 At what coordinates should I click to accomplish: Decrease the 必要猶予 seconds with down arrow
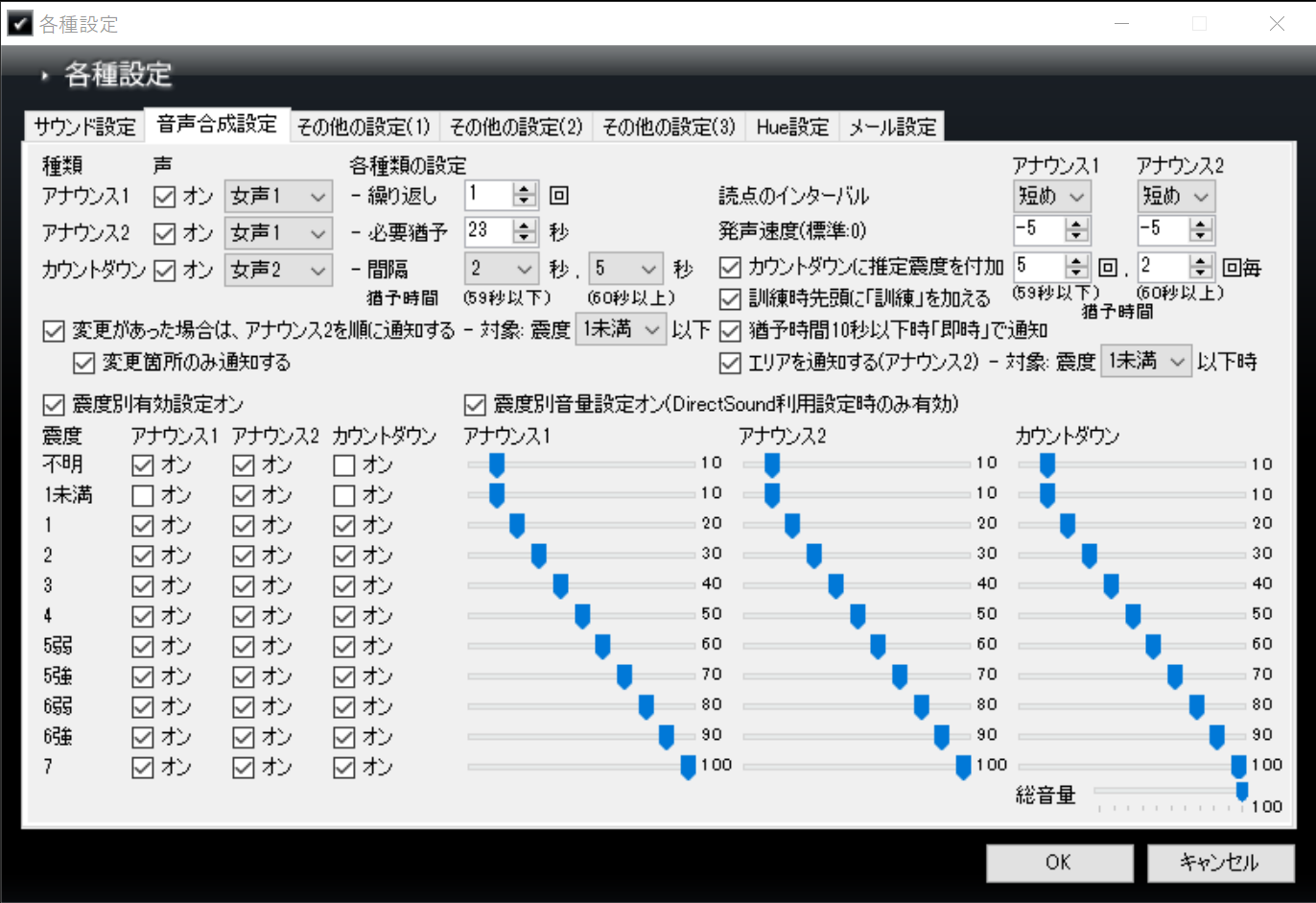pyautogui.click(x=524, y=237)
